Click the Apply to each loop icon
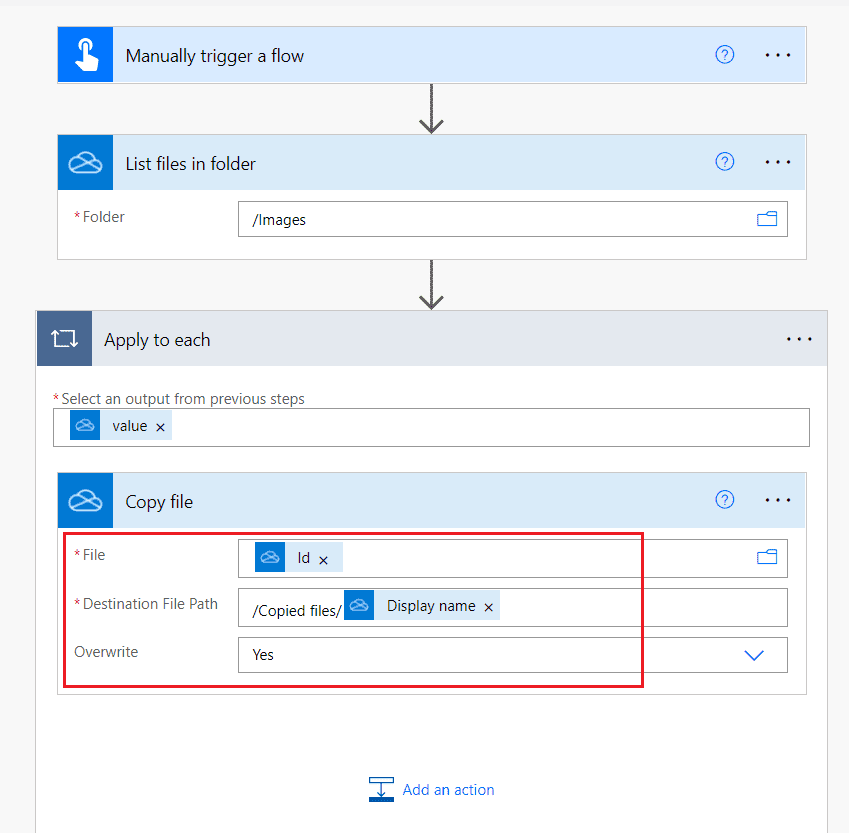This screenshot has width=849, height=833. [64, 339]
